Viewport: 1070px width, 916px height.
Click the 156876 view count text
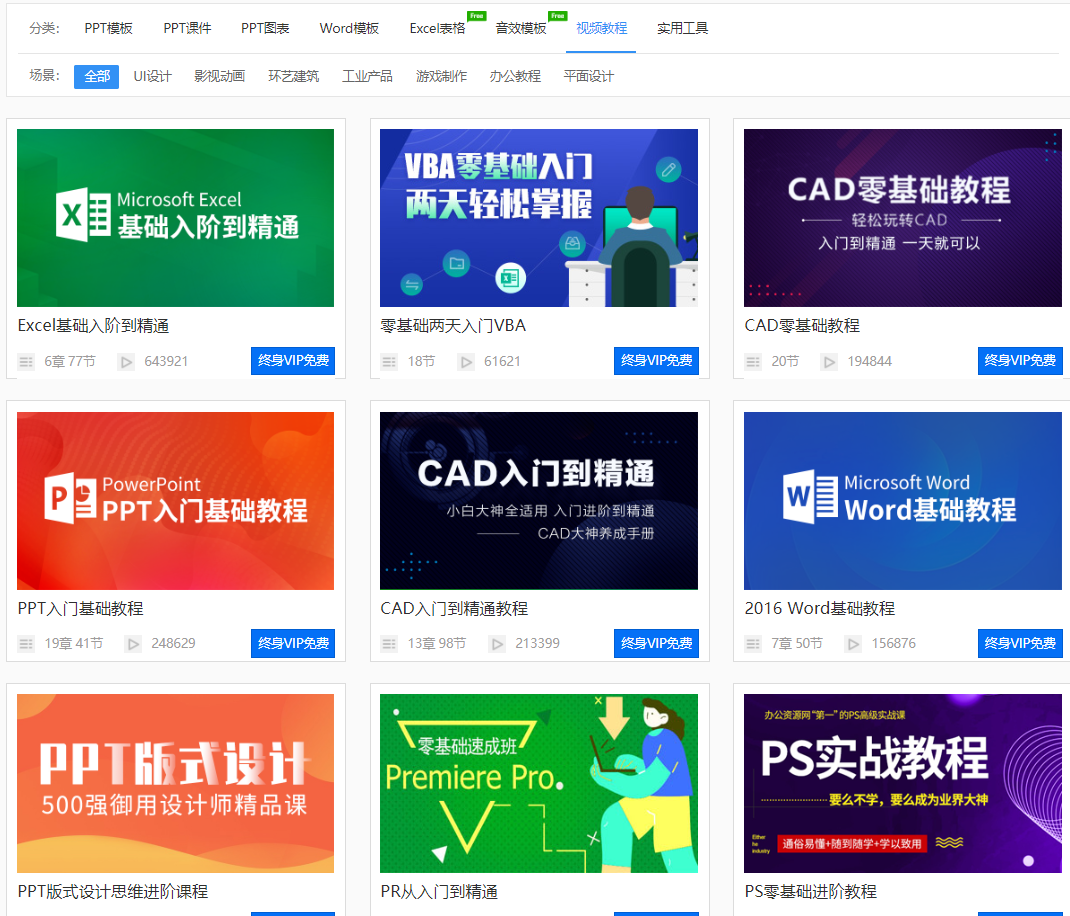893,644
